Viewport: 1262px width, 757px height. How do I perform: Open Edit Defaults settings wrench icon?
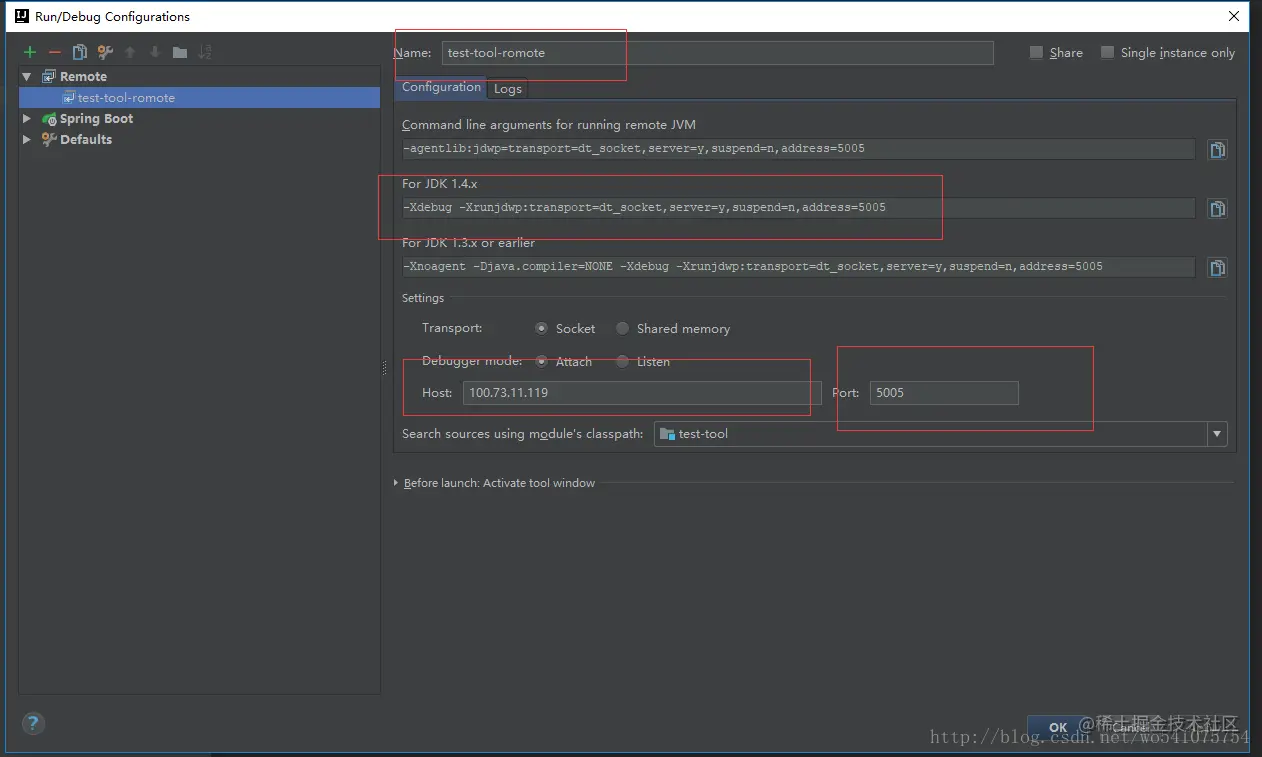(x=105, y=52)
